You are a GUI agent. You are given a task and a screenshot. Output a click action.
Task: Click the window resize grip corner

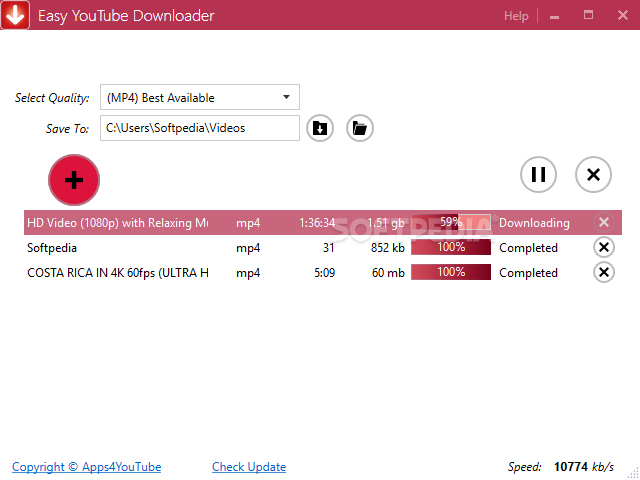pyautogui.click(x=633, y=473)
